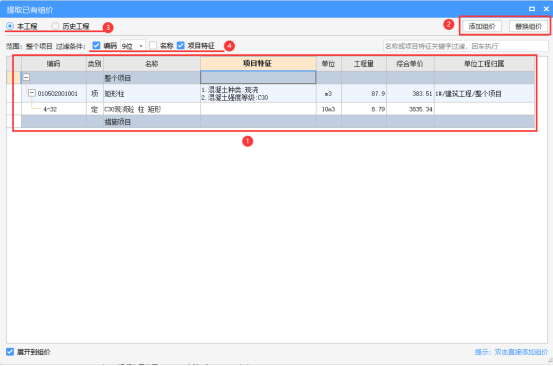Click the 综合单价 column header

410,64
